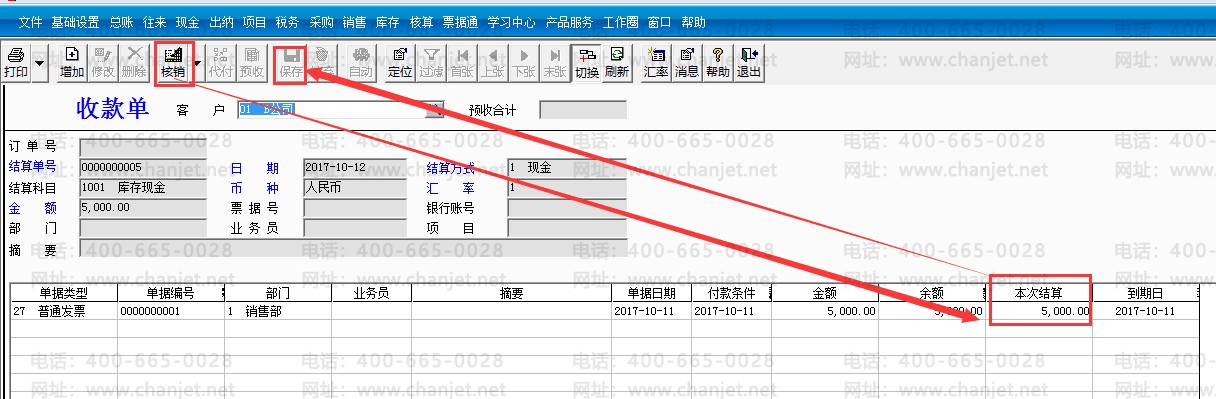Screen dimensions: 1216x399
Task: Click the 单据编号 cell 0000000001
Action: [171, 311]
